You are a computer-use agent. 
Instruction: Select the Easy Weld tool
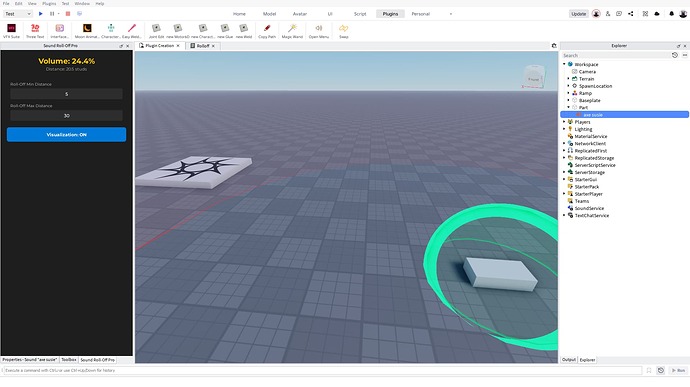[132, 31]
